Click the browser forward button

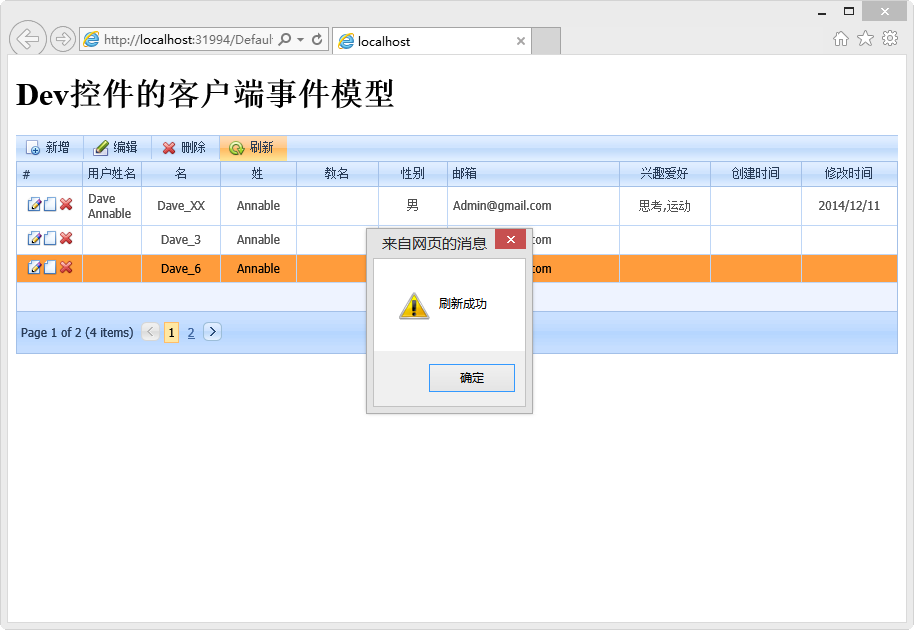[62, 40]
